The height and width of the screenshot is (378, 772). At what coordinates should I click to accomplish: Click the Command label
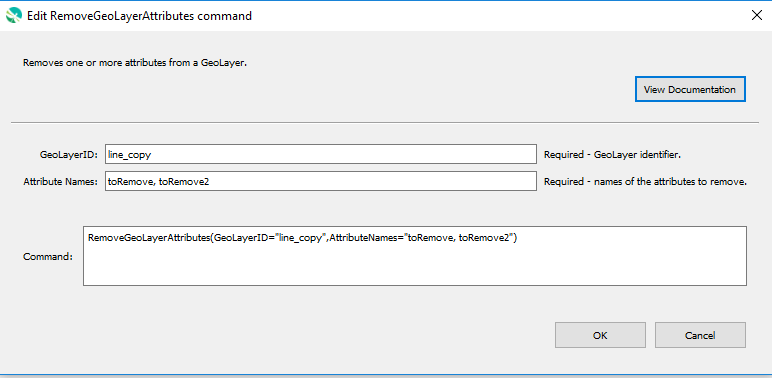(x=48, y=256)
